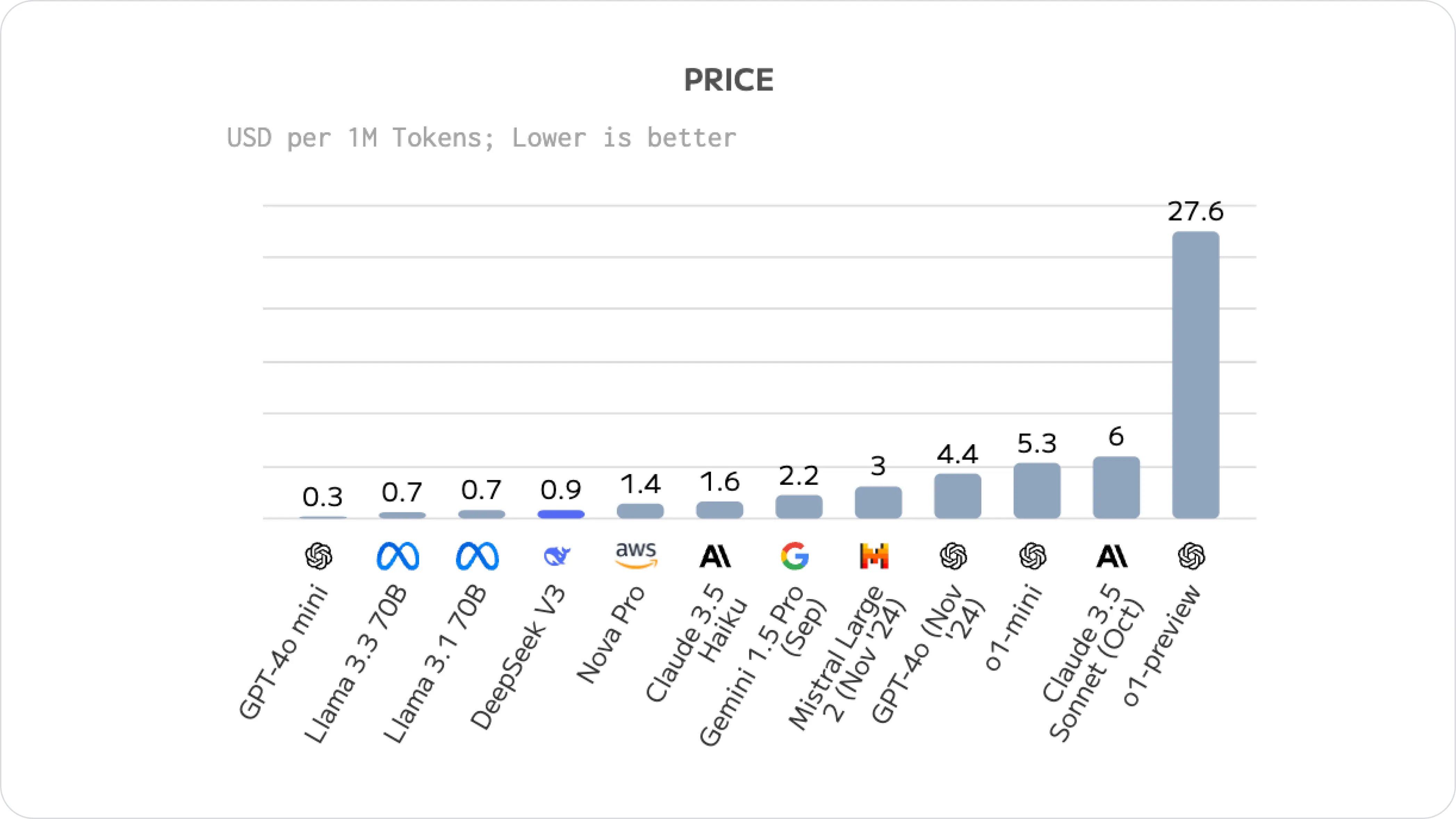Click the 27.6 value label
Image resolution: width=1456 pixels, height=819 pixels.
tap(1195, 212)
